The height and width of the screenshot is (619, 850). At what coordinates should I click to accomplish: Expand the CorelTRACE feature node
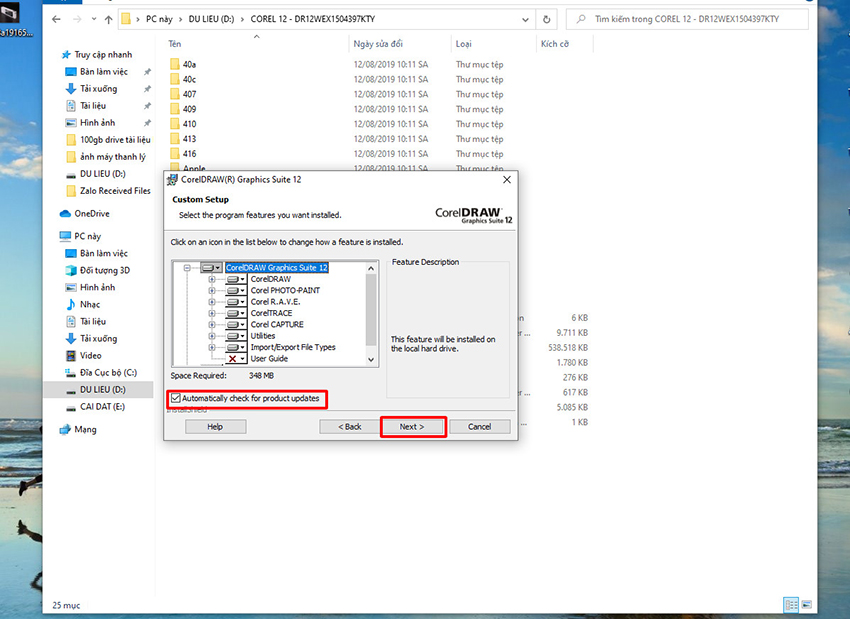pyautogui.click(x=212, y=313)
